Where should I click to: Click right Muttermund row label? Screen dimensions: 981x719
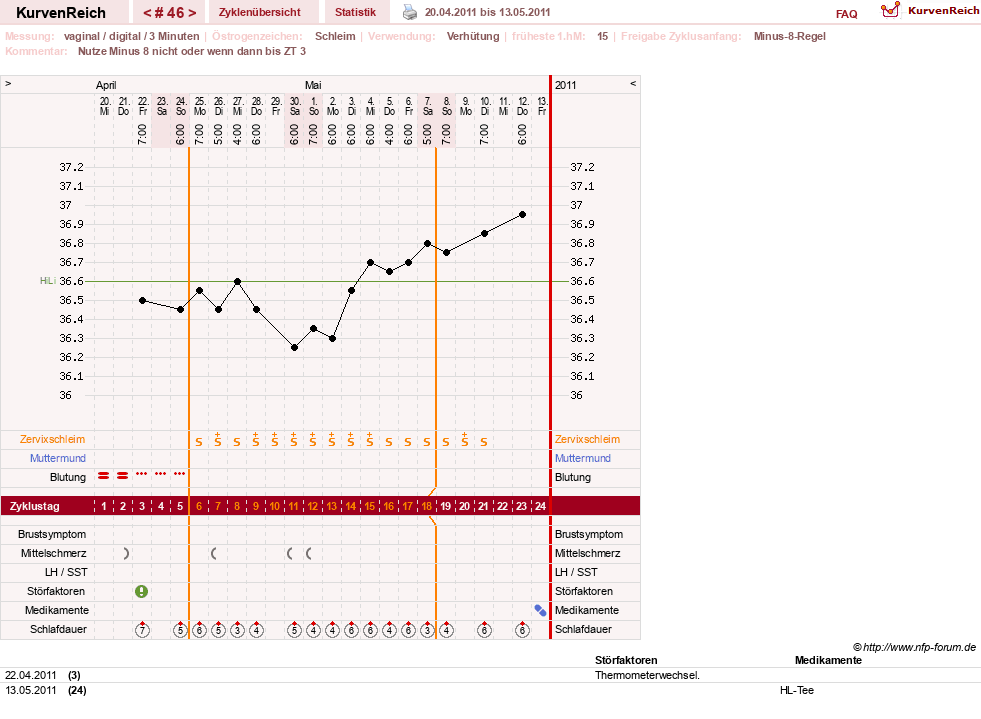583,458
